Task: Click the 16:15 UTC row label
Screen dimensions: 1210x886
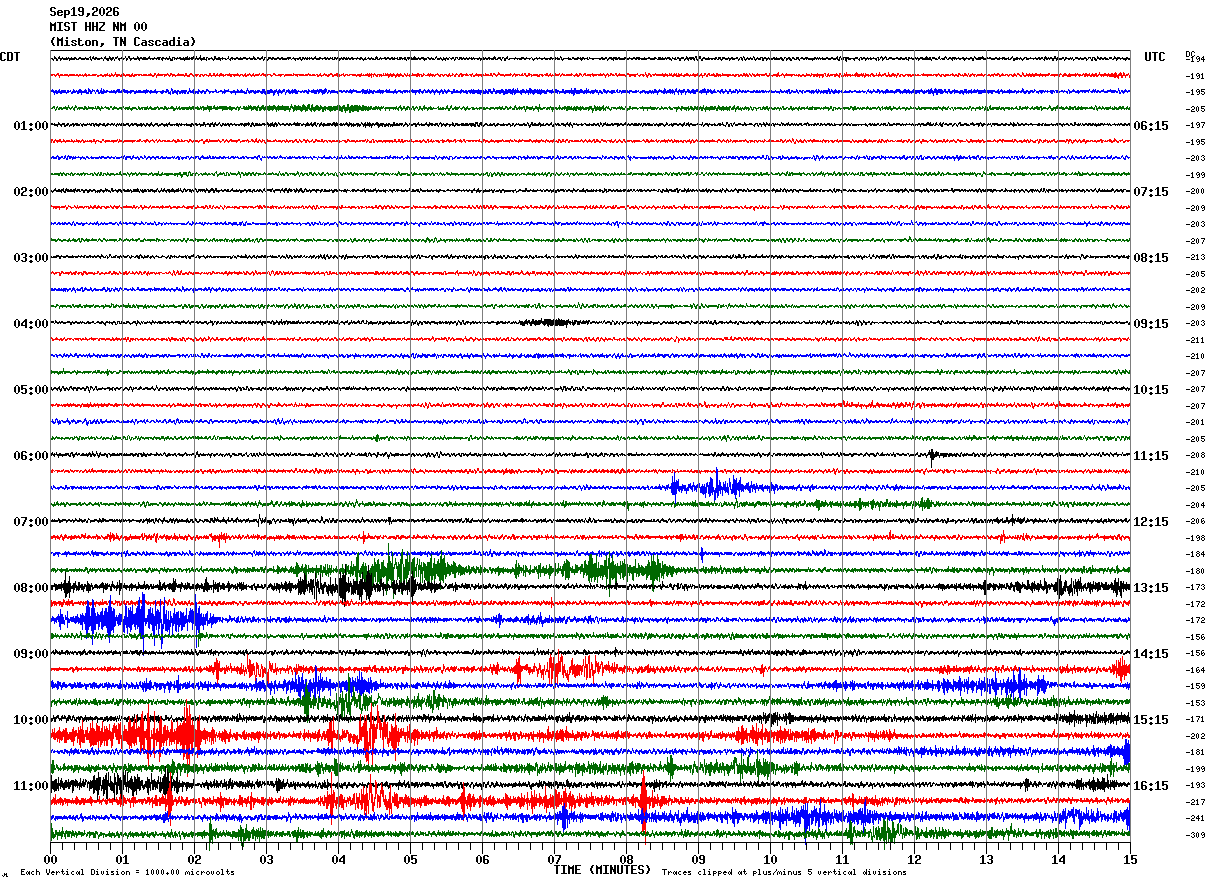Action: pos(1151,785)
